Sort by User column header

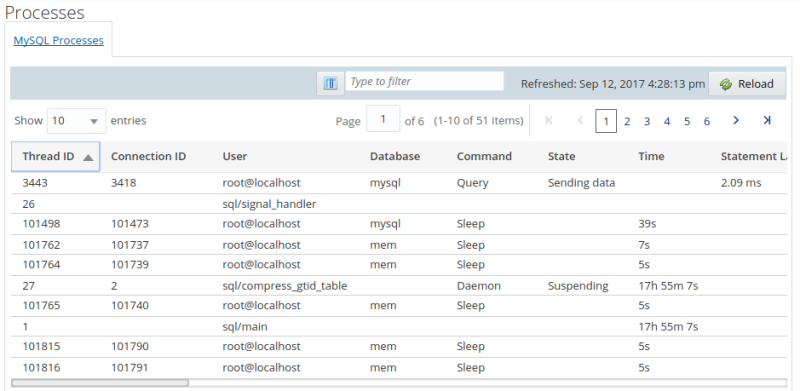(x=235, y=156)
